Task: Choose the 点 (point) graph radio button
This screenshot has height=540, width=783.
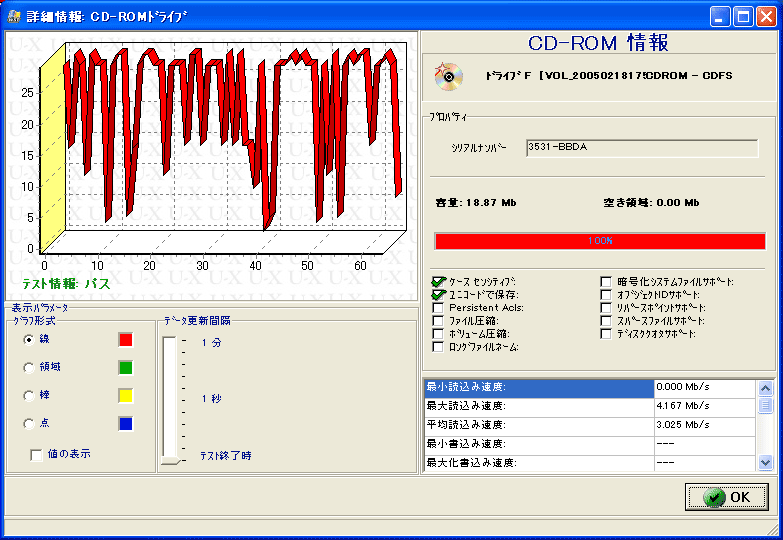Action: point(28,424)
